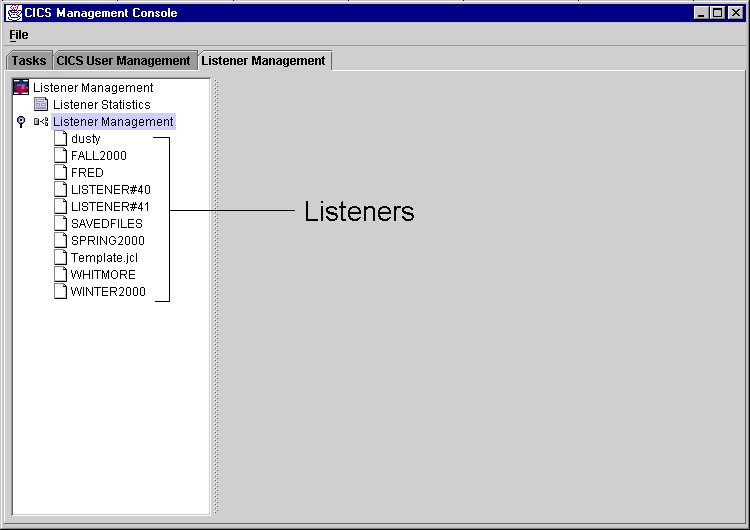Select the FRED listener
Screen dimensions: 750x530
tap(88, 173)
